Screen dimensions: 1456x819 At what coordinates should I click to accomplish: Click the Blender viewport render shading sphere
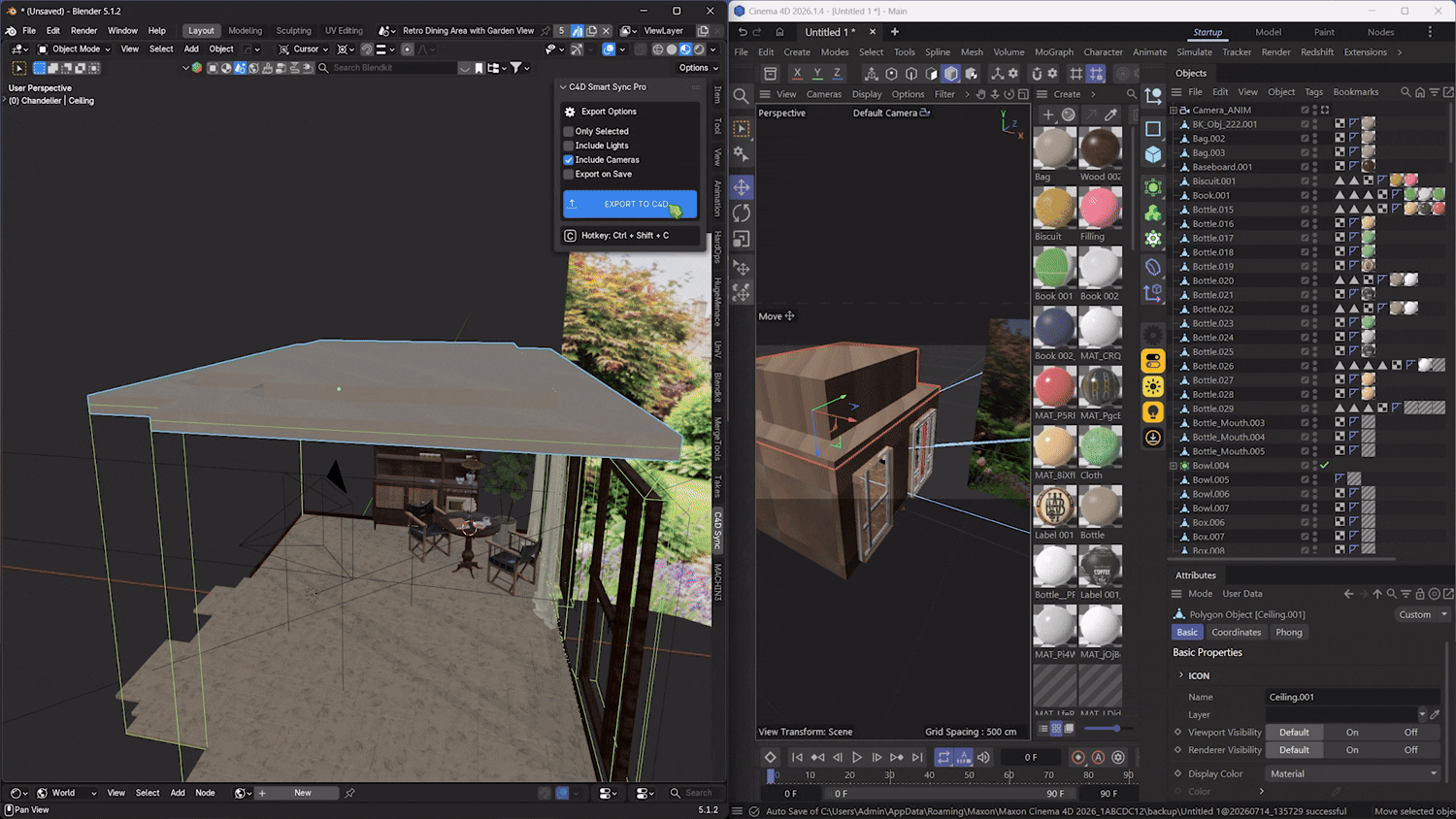click(699, 49)
